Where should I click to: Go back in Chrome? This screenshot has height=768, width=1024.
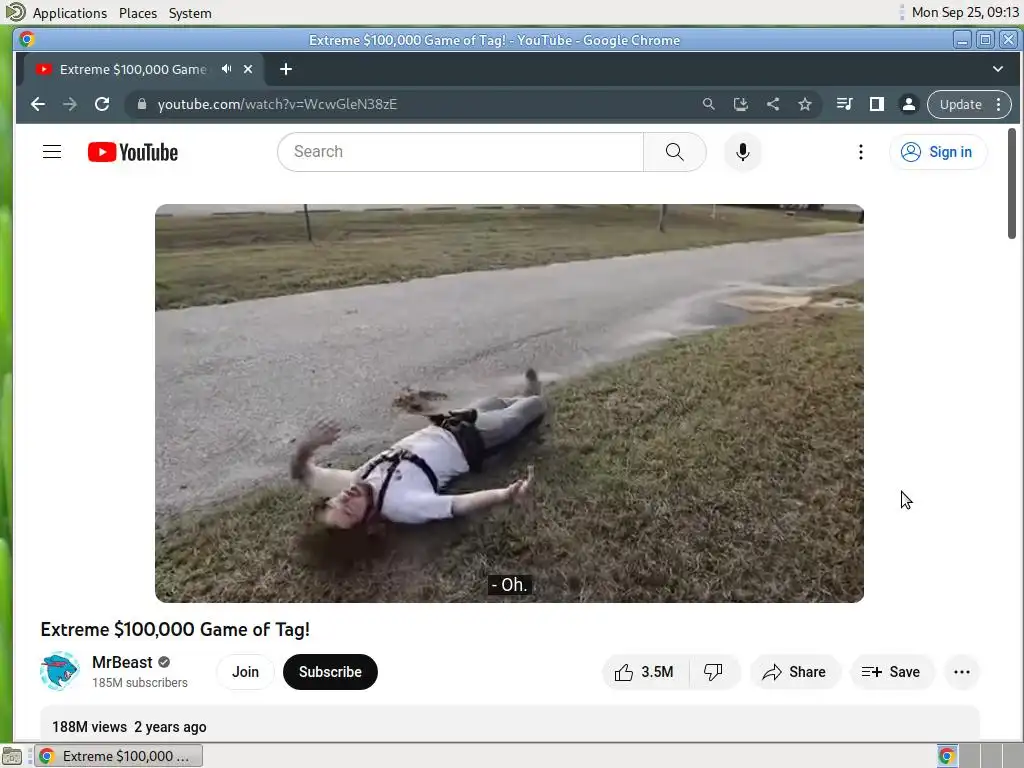38,104
